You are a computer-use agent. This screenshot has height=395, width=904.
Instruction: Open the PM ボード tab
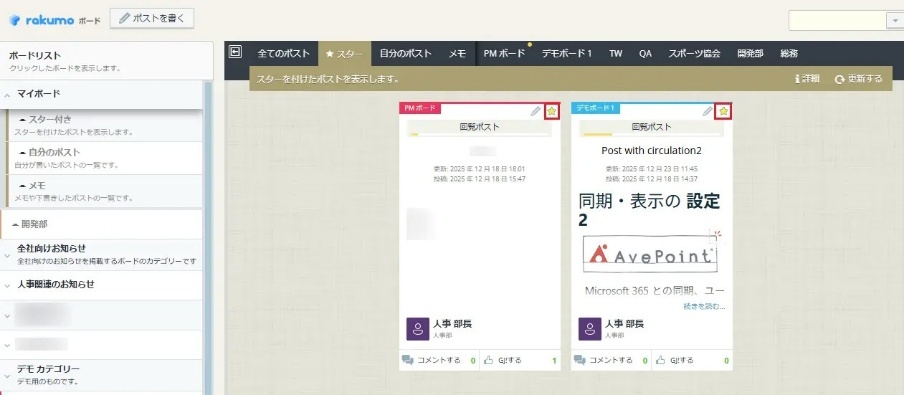point(504,53)
